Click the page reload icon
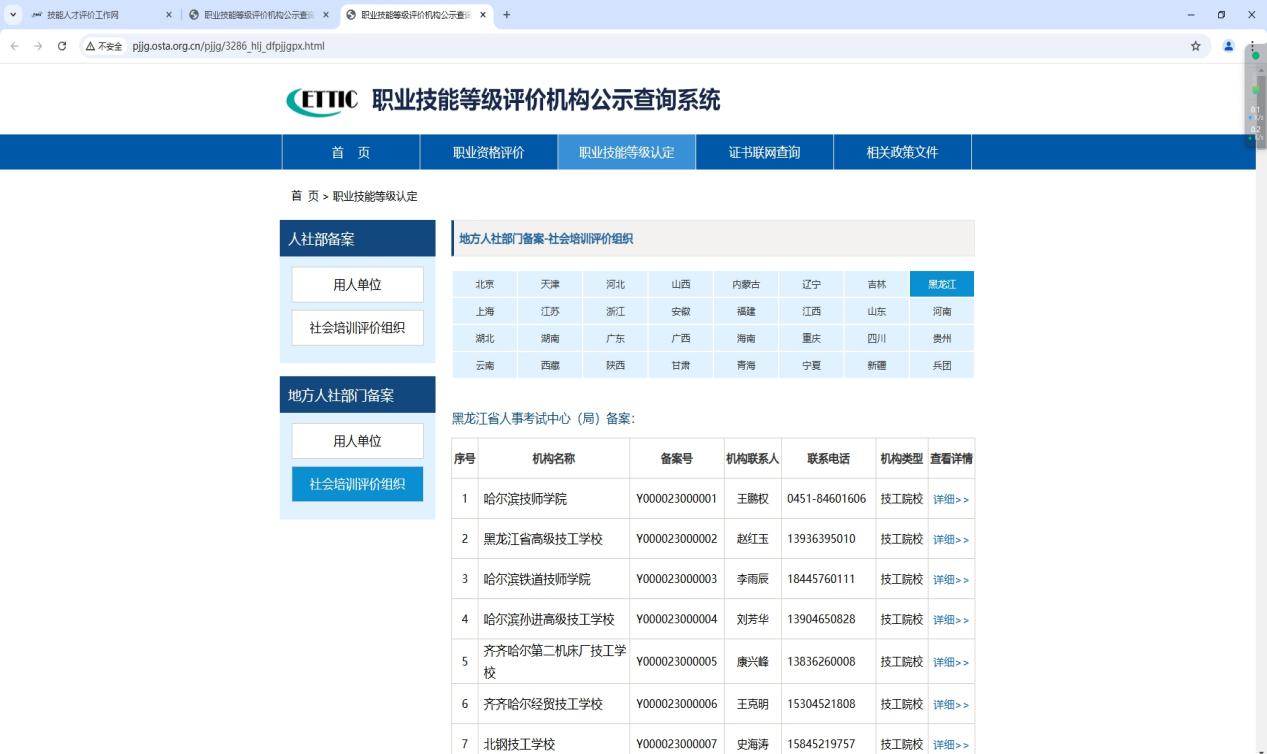The height and width of the screenshot is (754, 1267). 62,46
